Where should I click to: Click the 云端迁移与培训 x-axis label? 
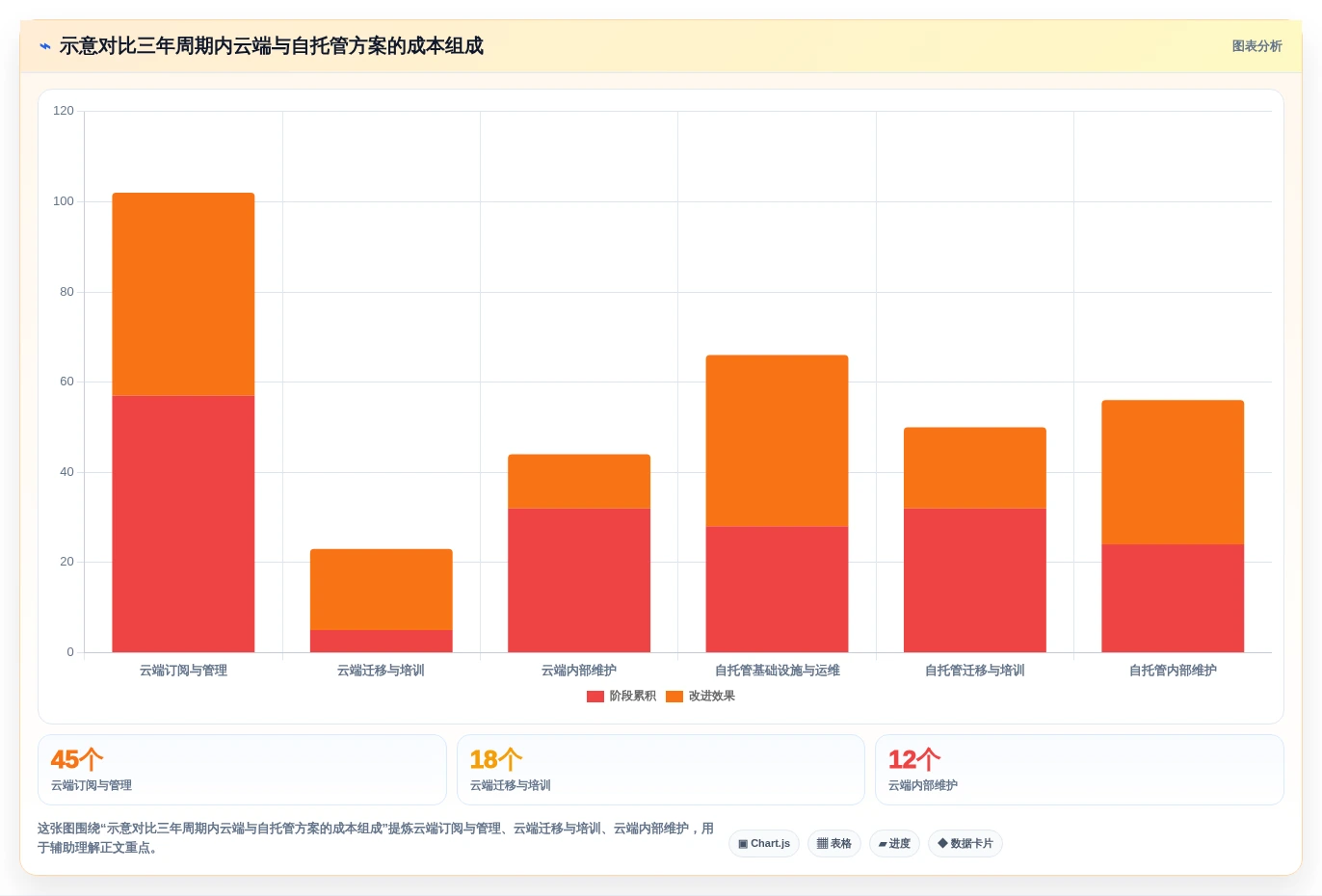pyautogui.click(x=382, y=671)
